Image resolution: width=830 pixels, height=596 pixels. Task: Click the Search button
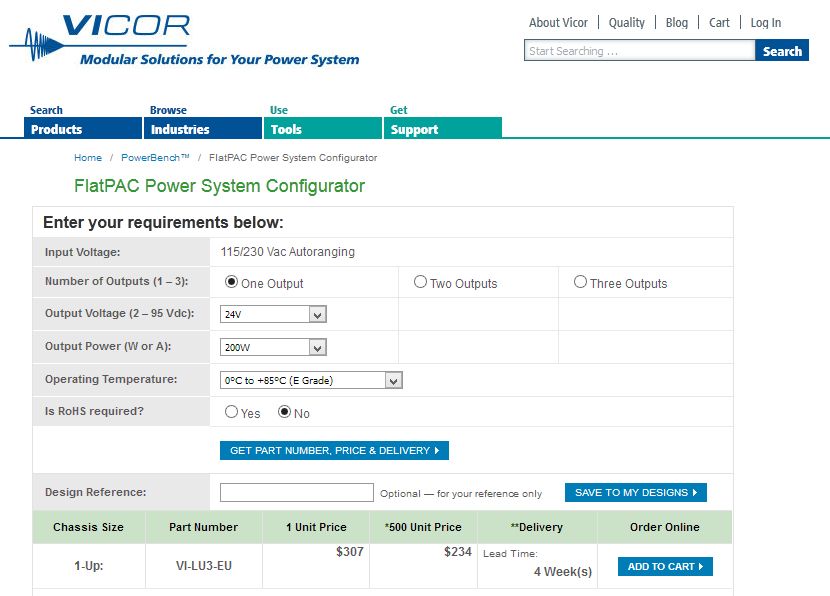click(x=782, y=51)
